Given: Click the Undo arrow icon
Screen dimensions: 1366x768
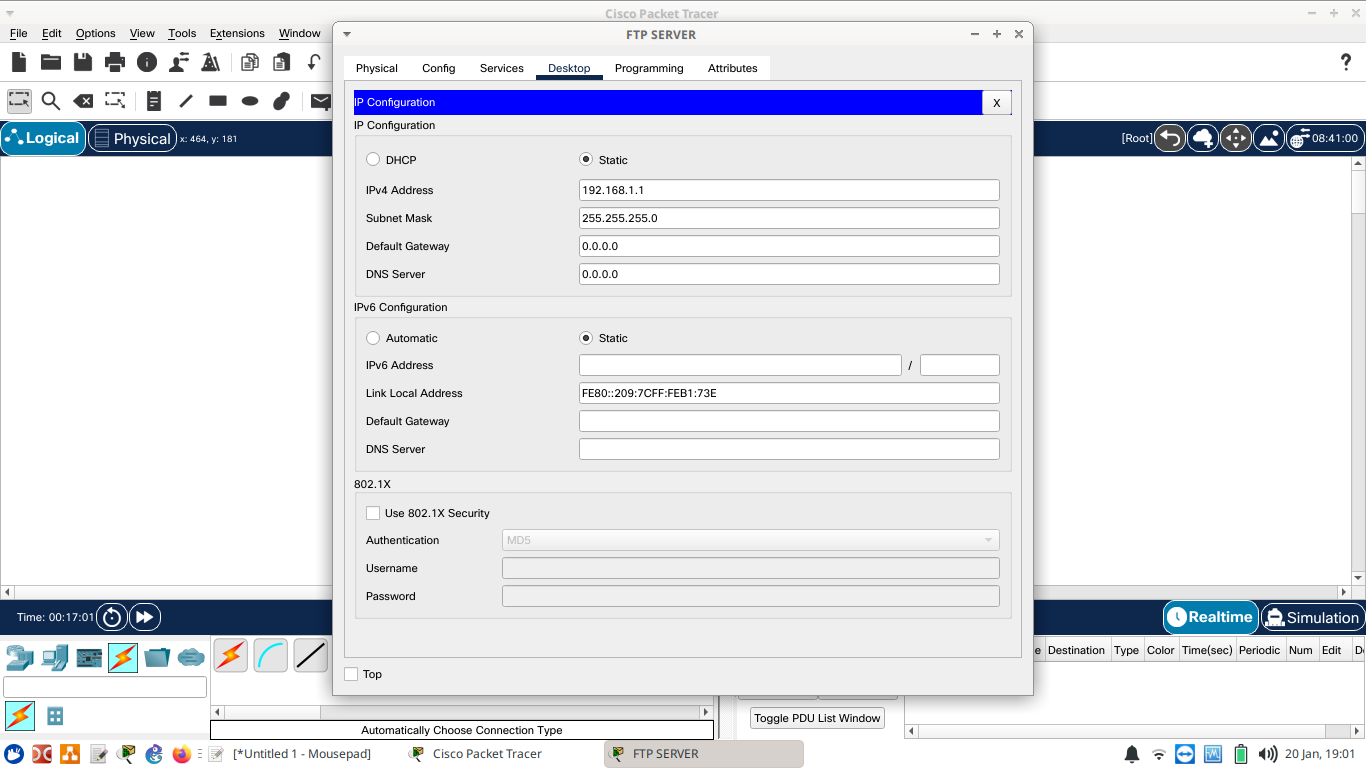Looking at the screenshot, I should click(x=313, y=62).
